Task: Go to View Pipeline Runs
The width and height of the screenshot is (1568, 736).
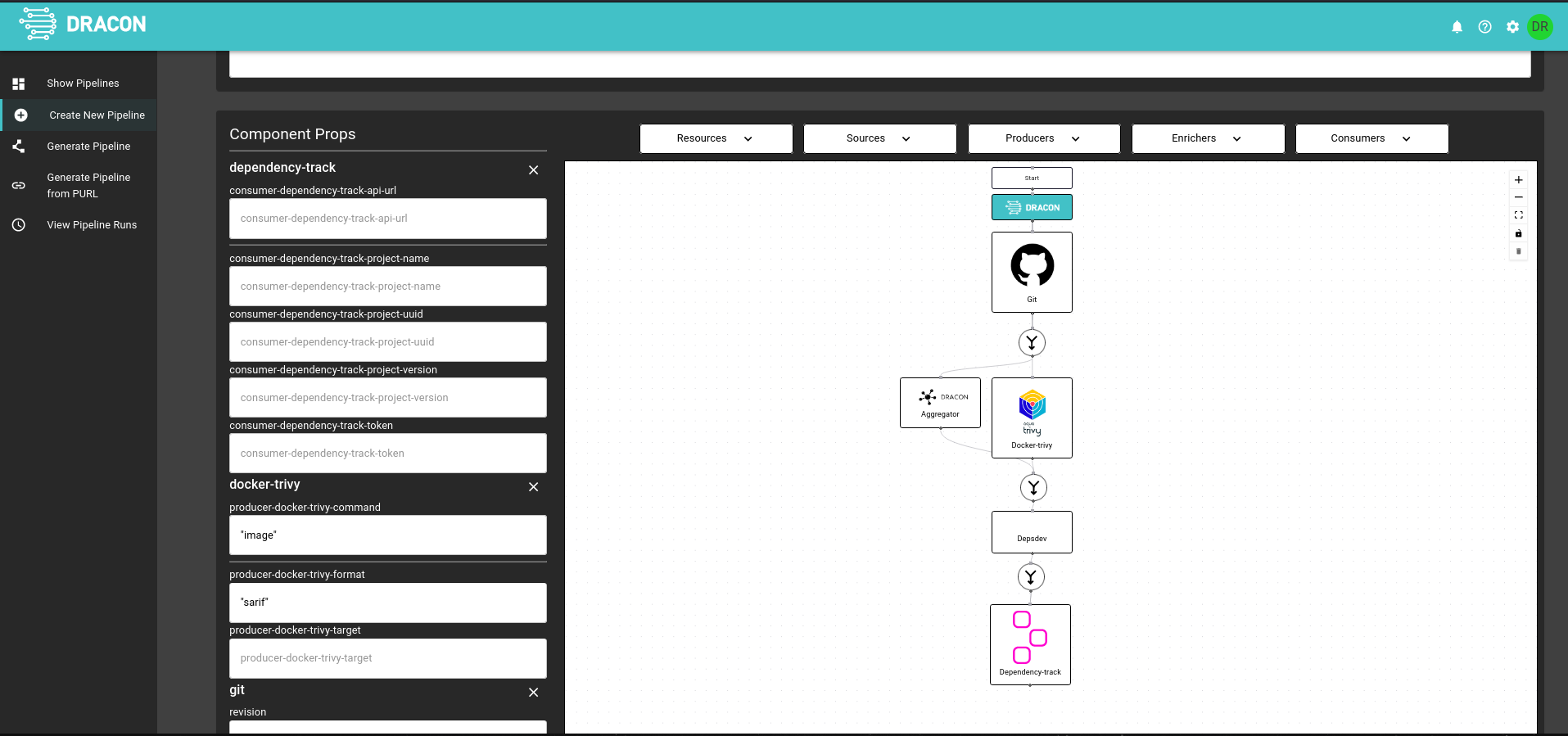Action: click(92, 225)
